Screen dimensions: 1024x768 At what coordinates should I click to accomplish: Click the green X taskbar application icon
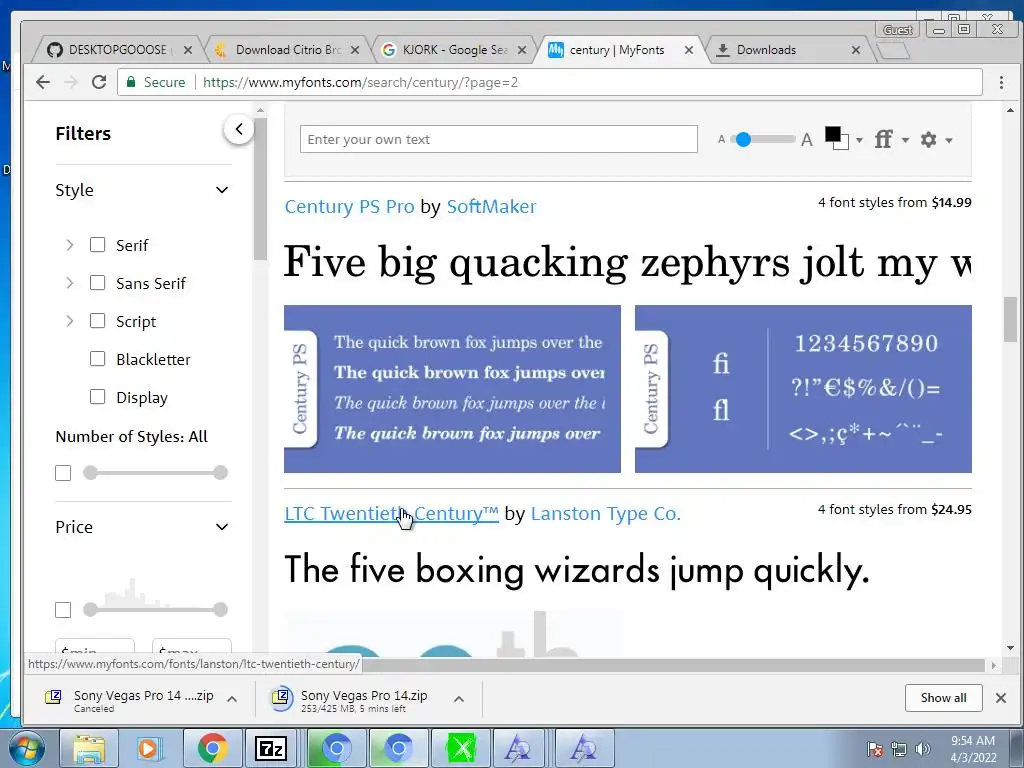[460, 748]
